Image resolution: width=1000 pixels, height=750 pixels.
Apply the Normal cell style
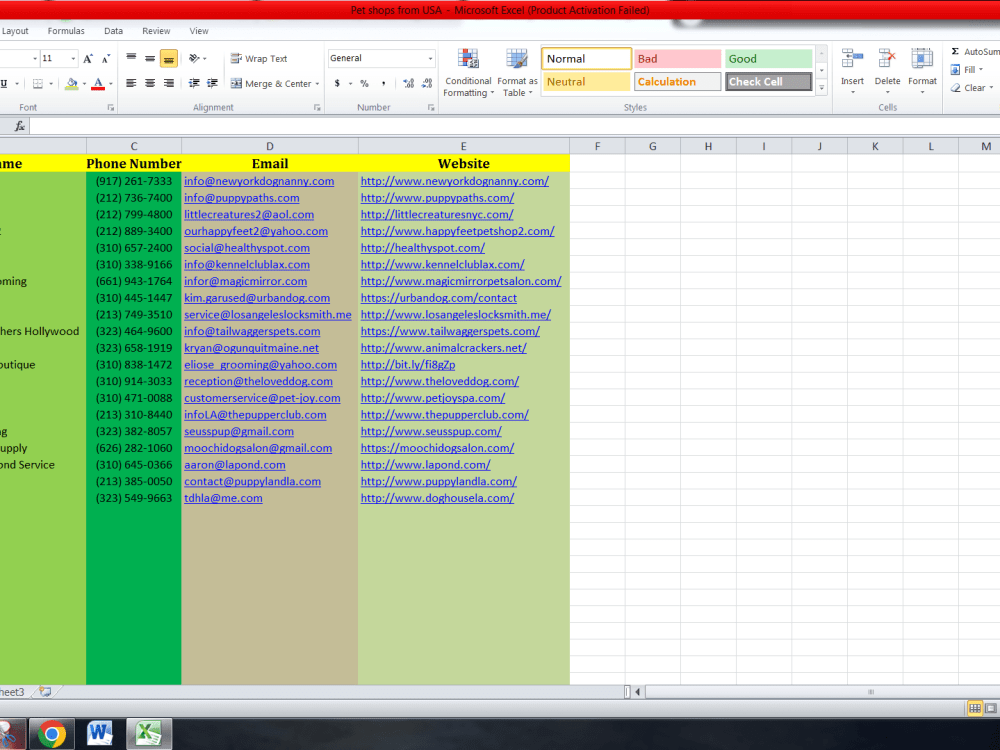coord(586,59)
